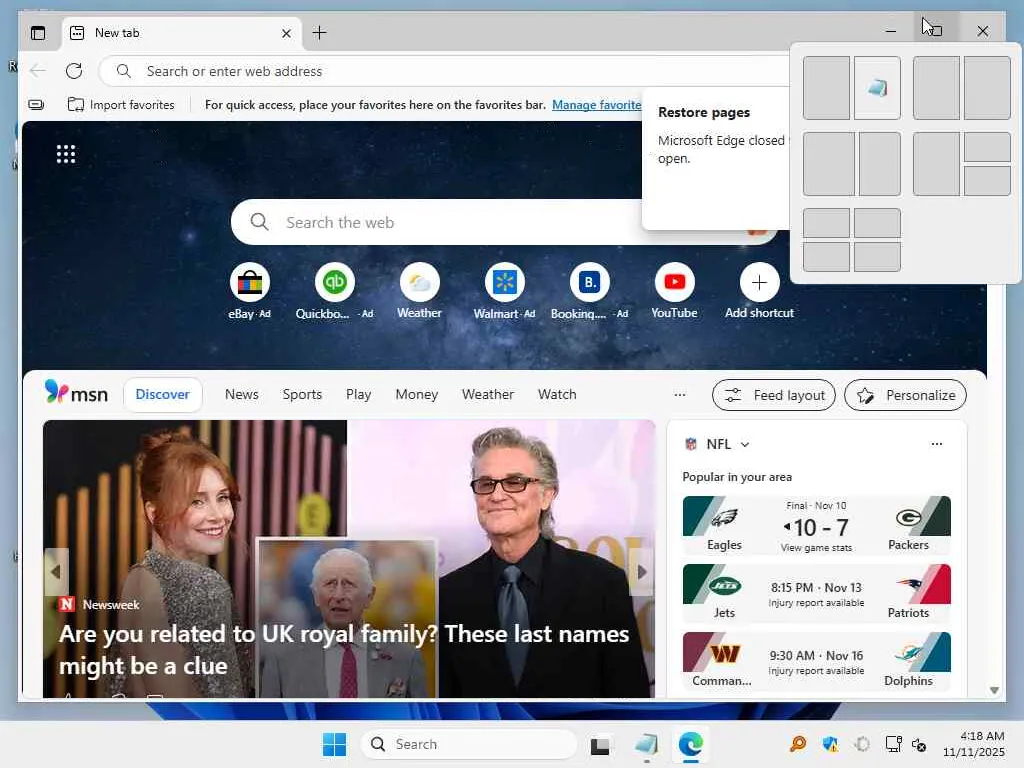Open the Booking.com shortcut

589,291
